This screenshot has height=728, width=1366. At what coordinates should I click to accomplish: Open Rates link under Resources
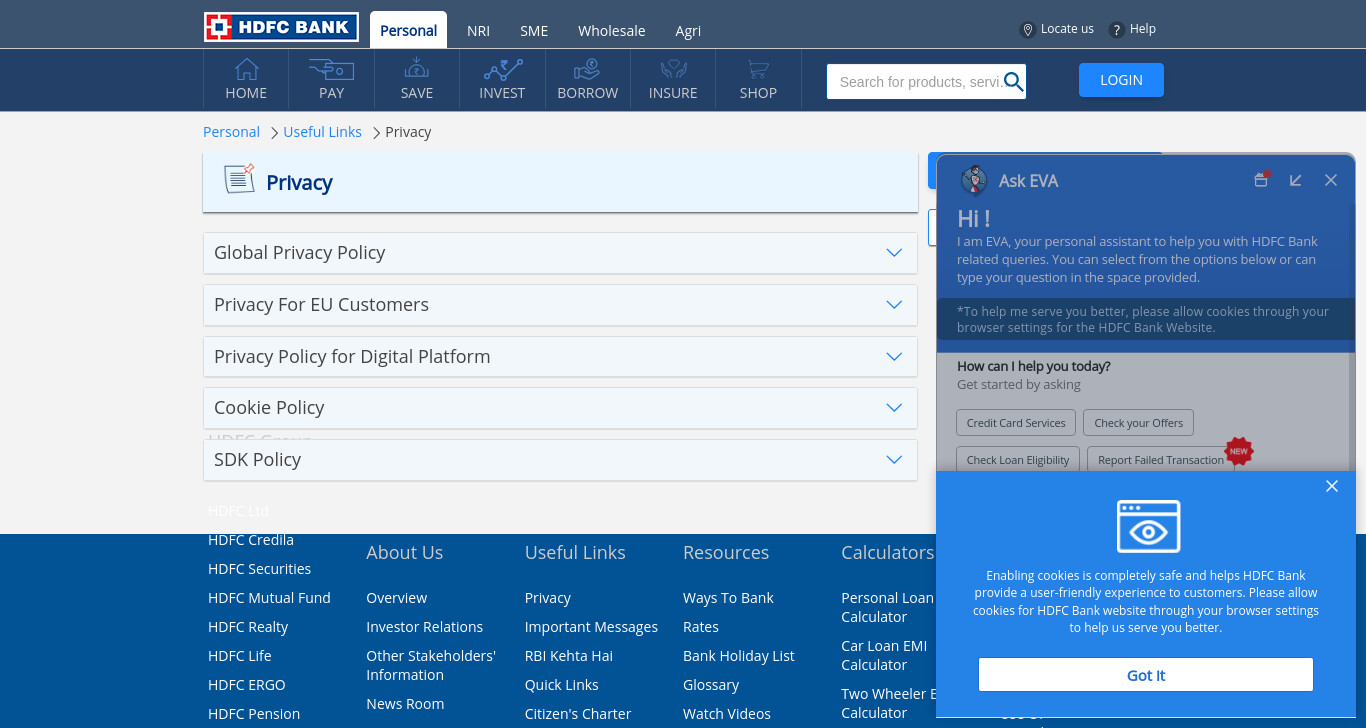(701, 627)
